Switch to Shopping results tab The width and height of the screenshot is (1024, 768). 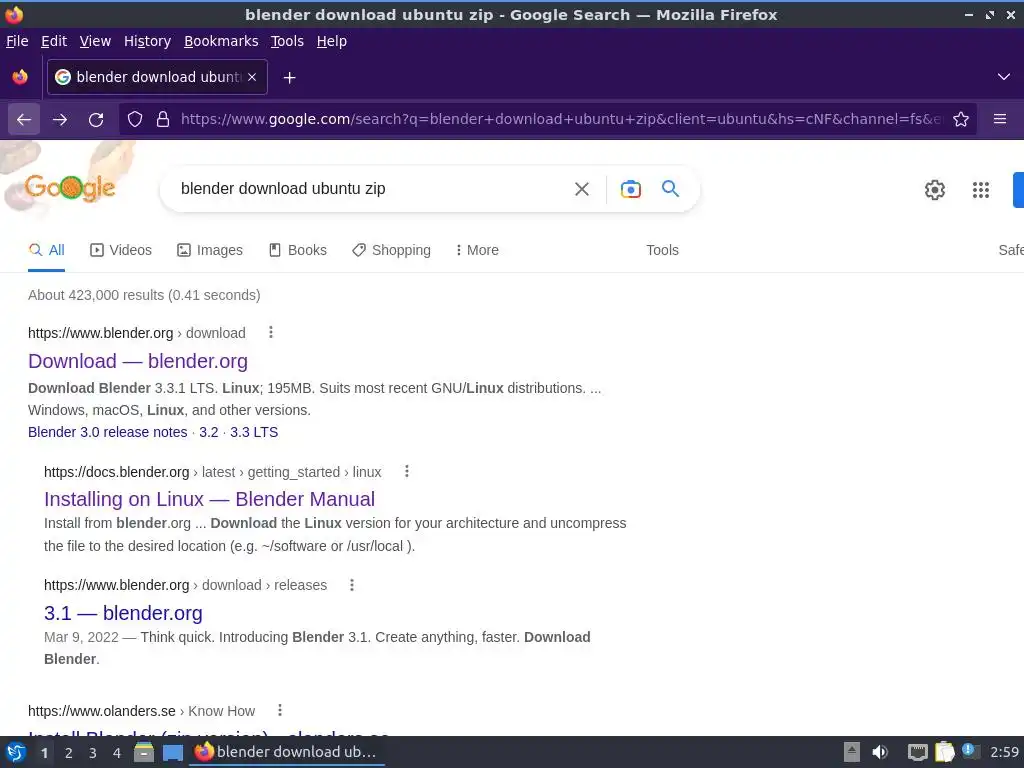(x=391, y=250)
